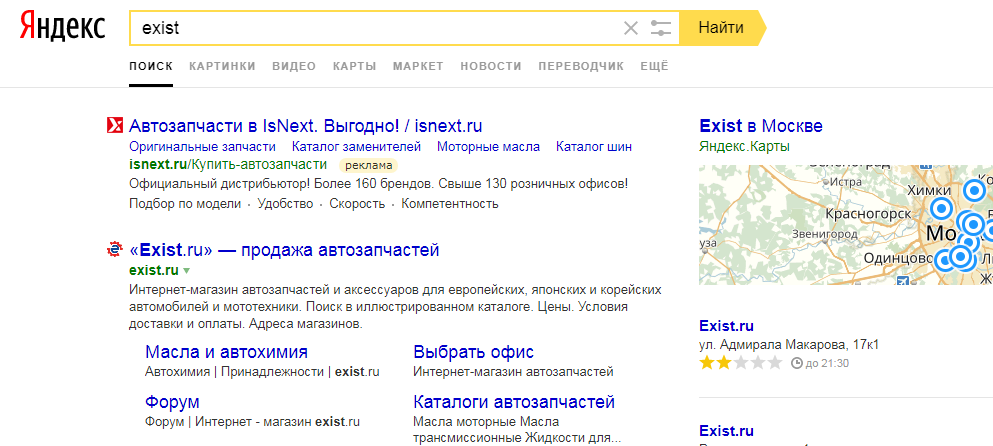Click the Exist.ru result favicon
This screenshot has height=446, width=993.
click(x=114, y=250)
